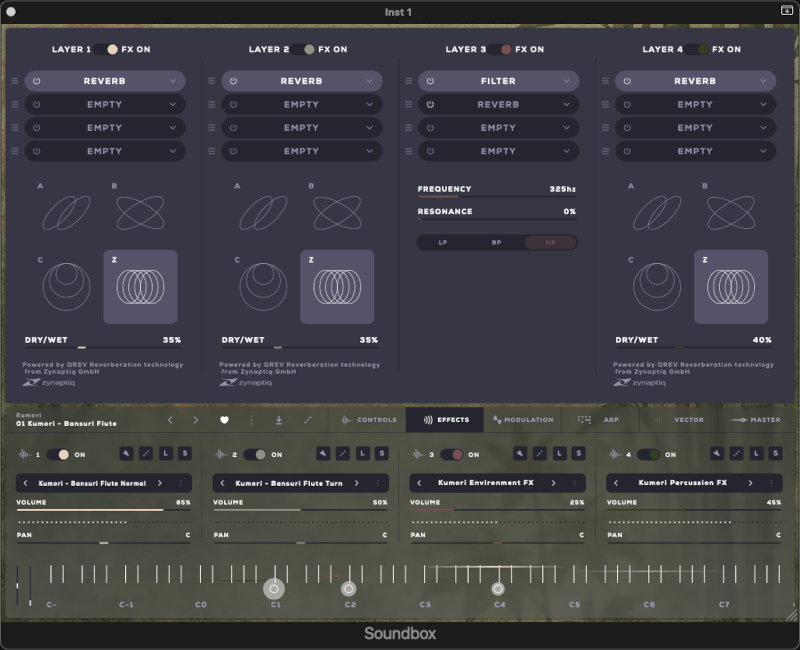Lock layer 1 with the L button

tap(166, 453)
